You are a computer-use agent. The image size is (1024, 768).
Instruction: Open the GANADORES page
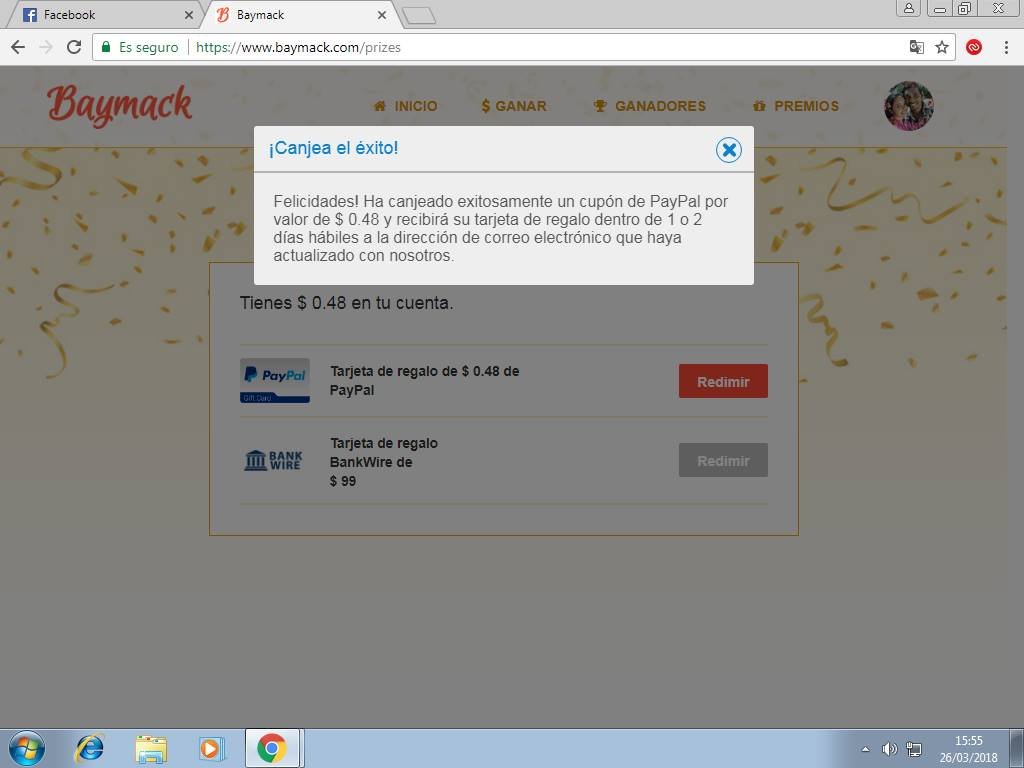click(x=649, y=106)
